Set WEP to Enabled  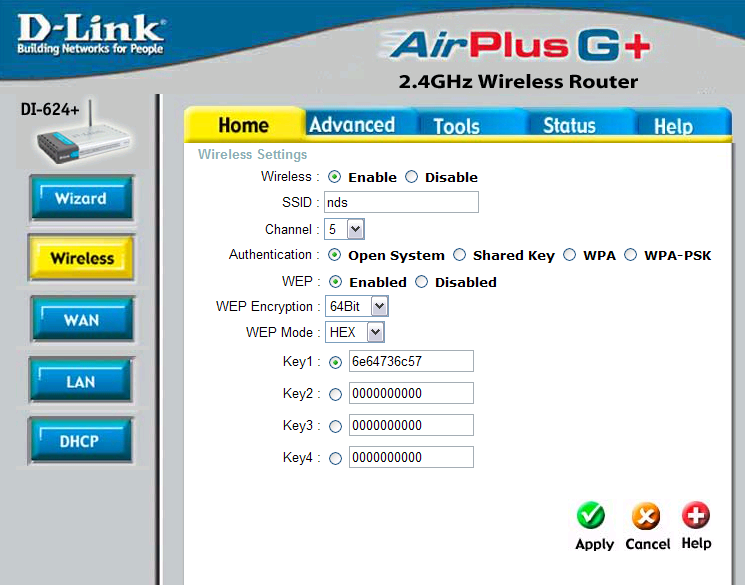coord(335,282)
